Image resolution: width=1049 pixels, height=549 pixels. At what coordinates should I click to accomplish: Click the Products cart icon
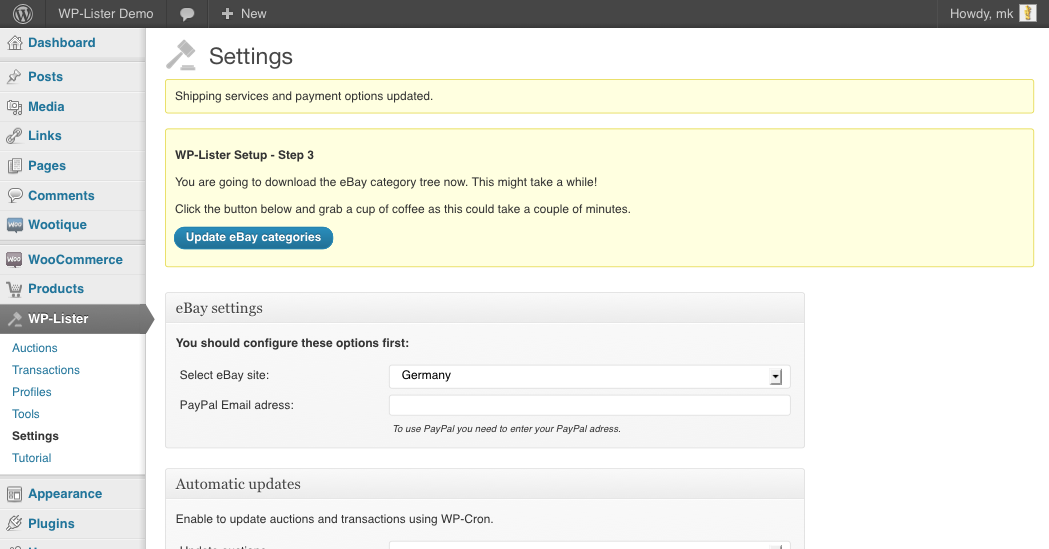click(15, 289)
